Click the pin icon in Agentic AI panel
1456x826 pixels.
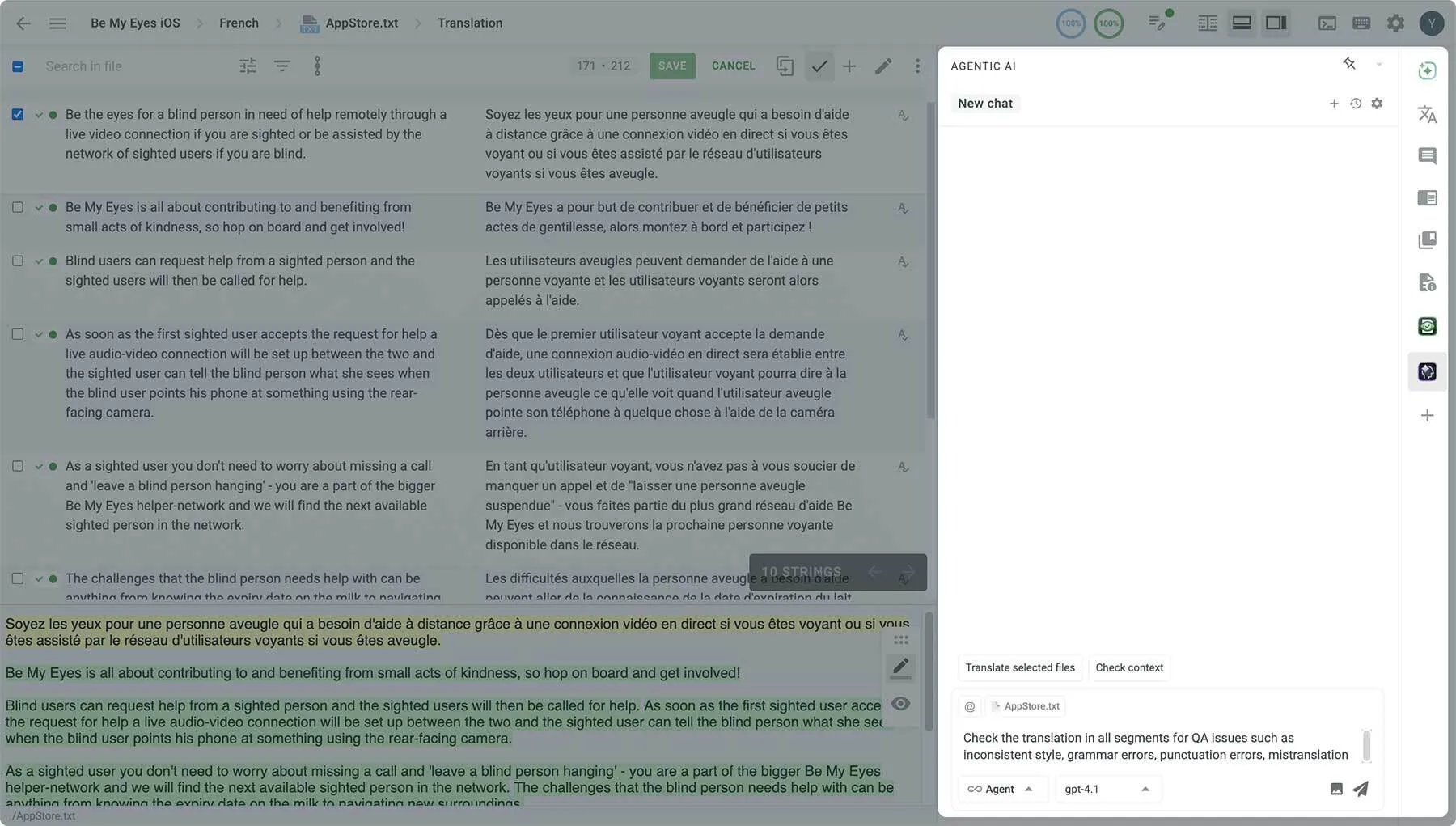point(1348,64)
